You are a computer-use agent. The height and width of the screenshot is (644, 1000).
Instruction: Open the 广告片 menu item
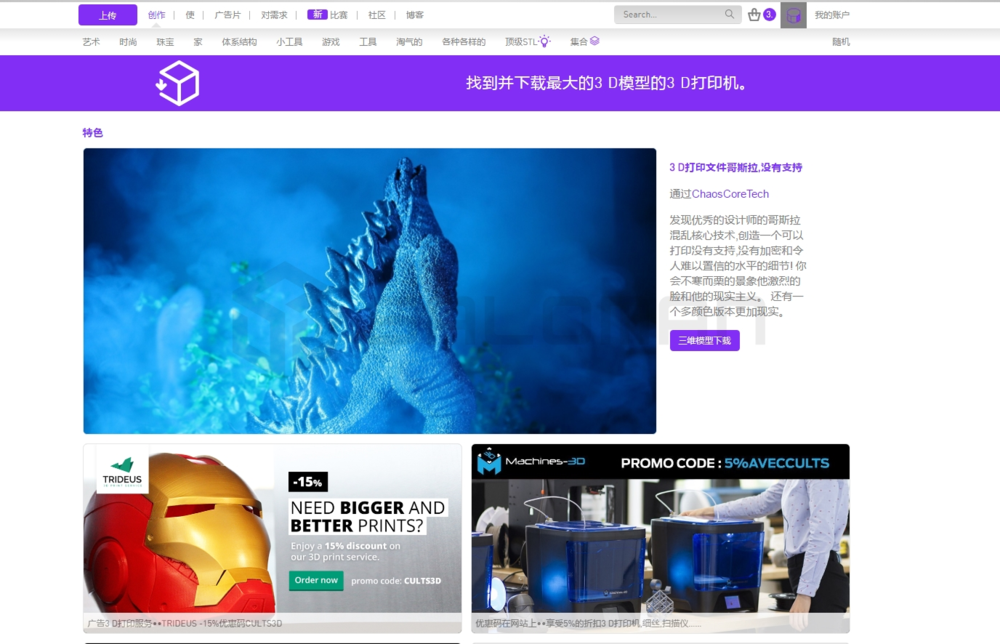[x=228, y=15]
